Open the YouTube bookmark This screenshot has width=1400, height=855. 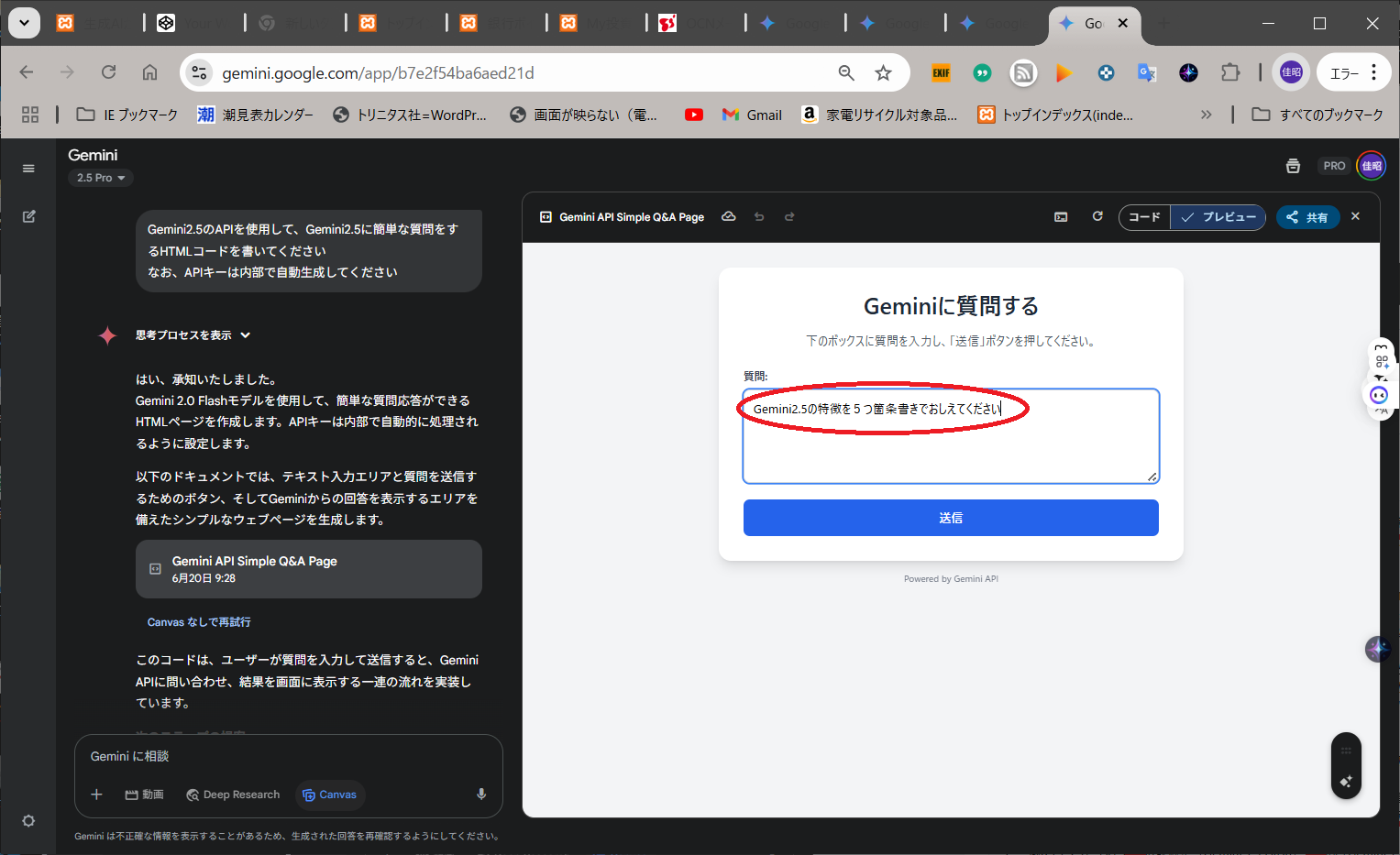pyautogui.click(x=694, y=115)
